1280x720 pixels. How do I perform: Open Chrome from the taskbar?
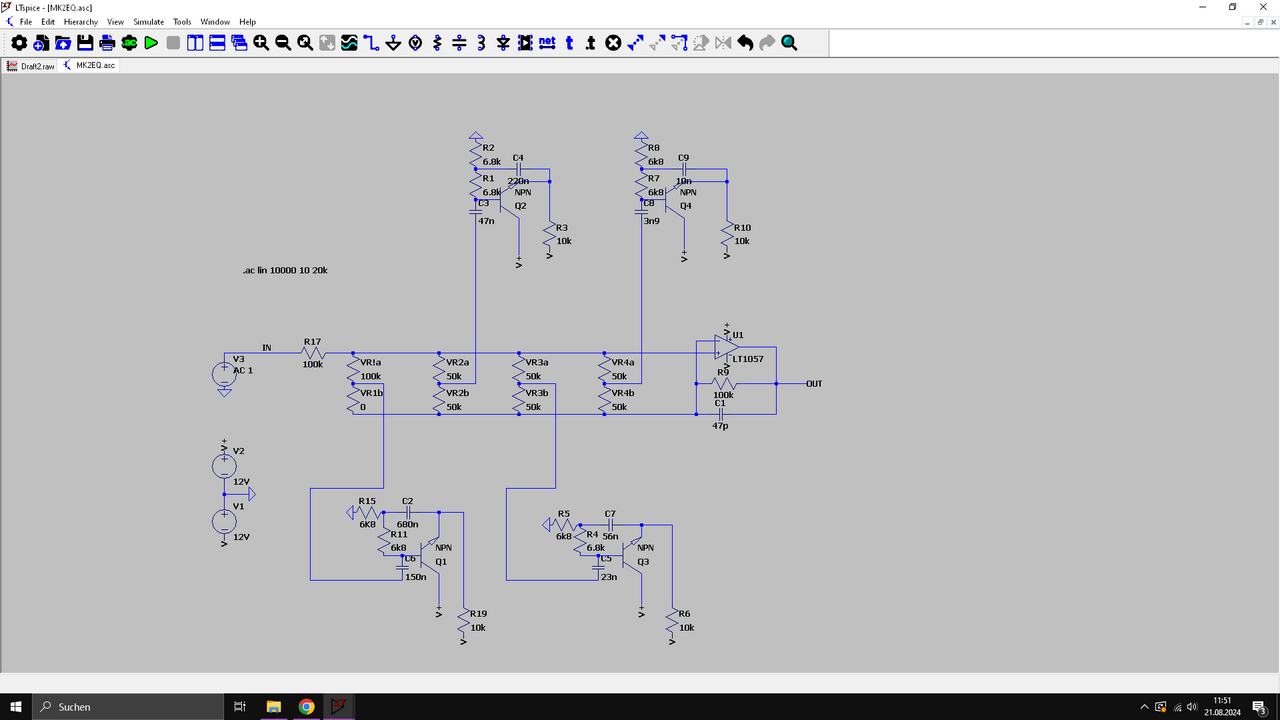(x=306, y=706)
